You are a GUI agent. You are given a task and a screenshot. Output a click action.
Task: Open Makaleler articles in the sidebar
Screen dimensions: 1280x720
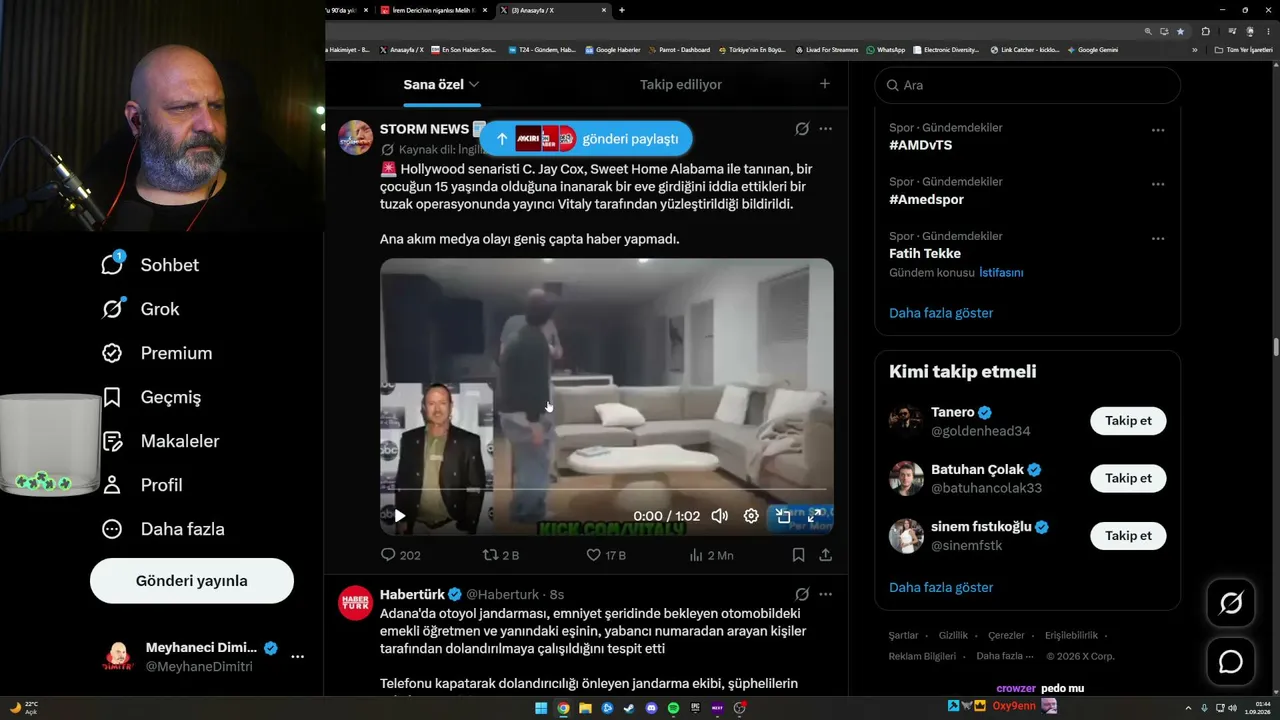pyautogui.click(x=160, y=441)
